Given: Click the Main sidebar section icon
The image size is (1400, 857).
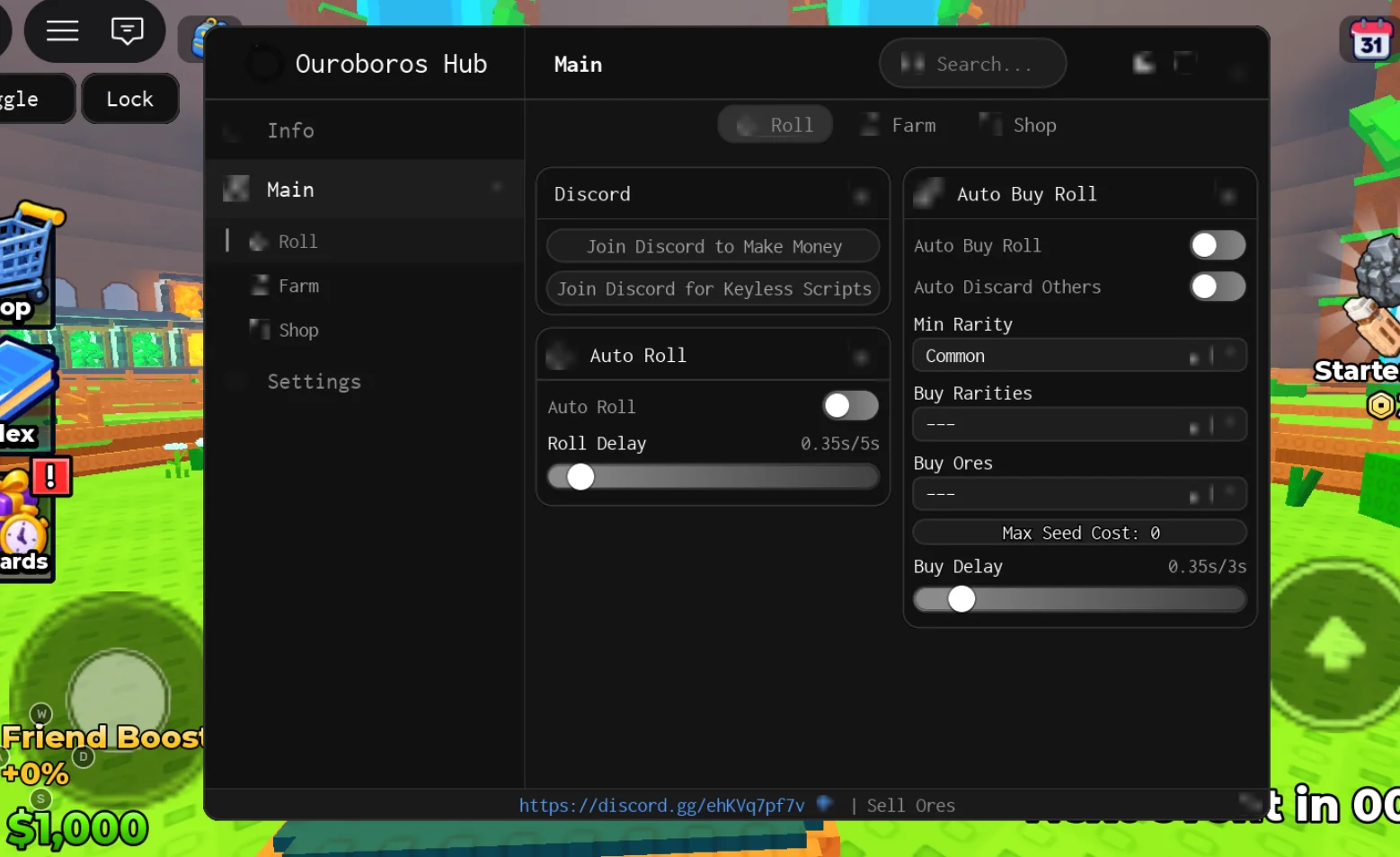Looking at the screenshot, I should click(236, 189).
